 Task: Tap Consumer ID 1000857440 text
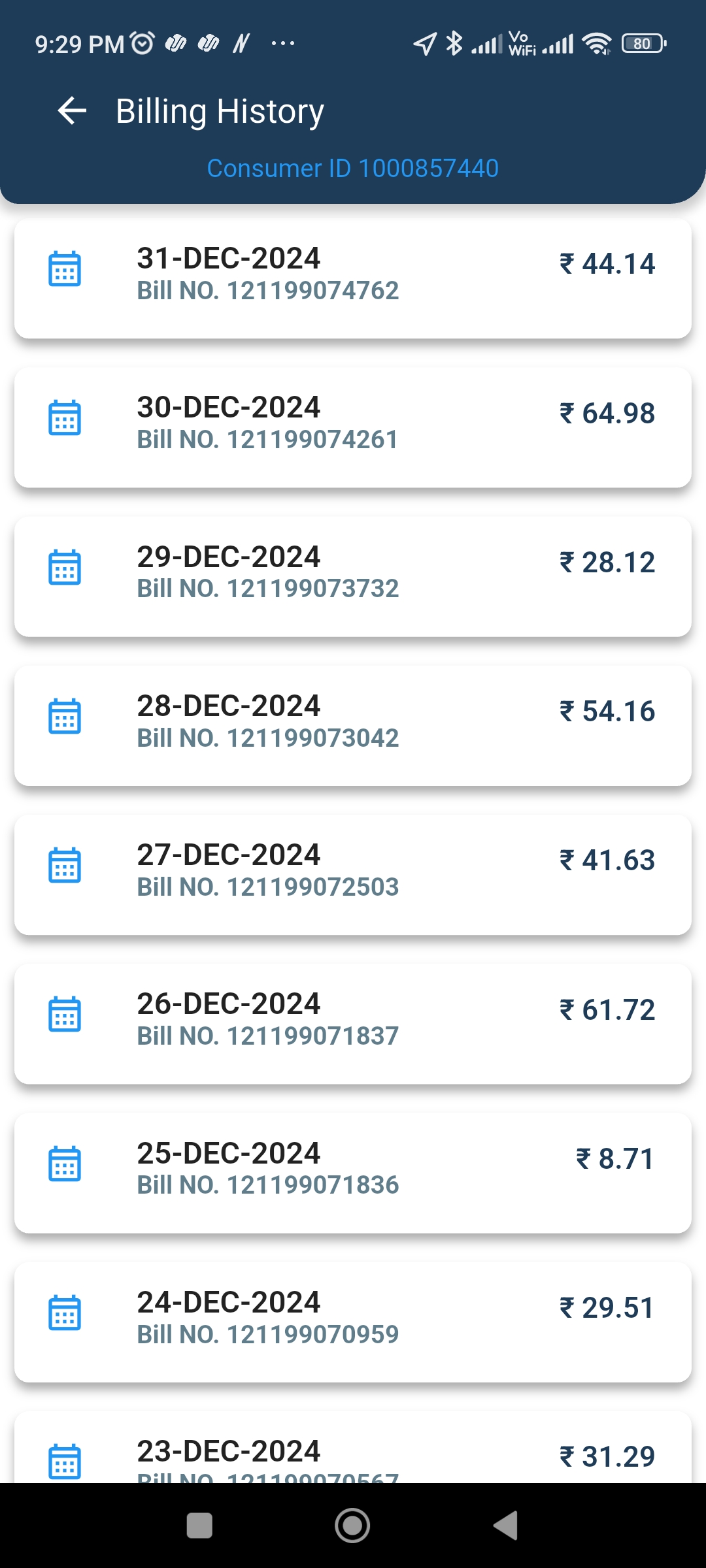352,169
